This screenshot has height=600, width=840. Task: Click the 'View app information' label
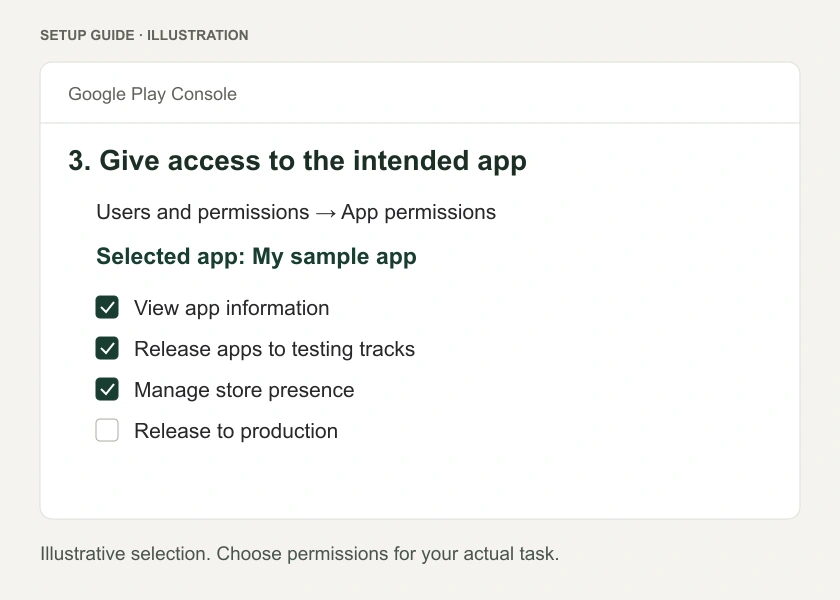pyautogui.click(x=231, y=308)
